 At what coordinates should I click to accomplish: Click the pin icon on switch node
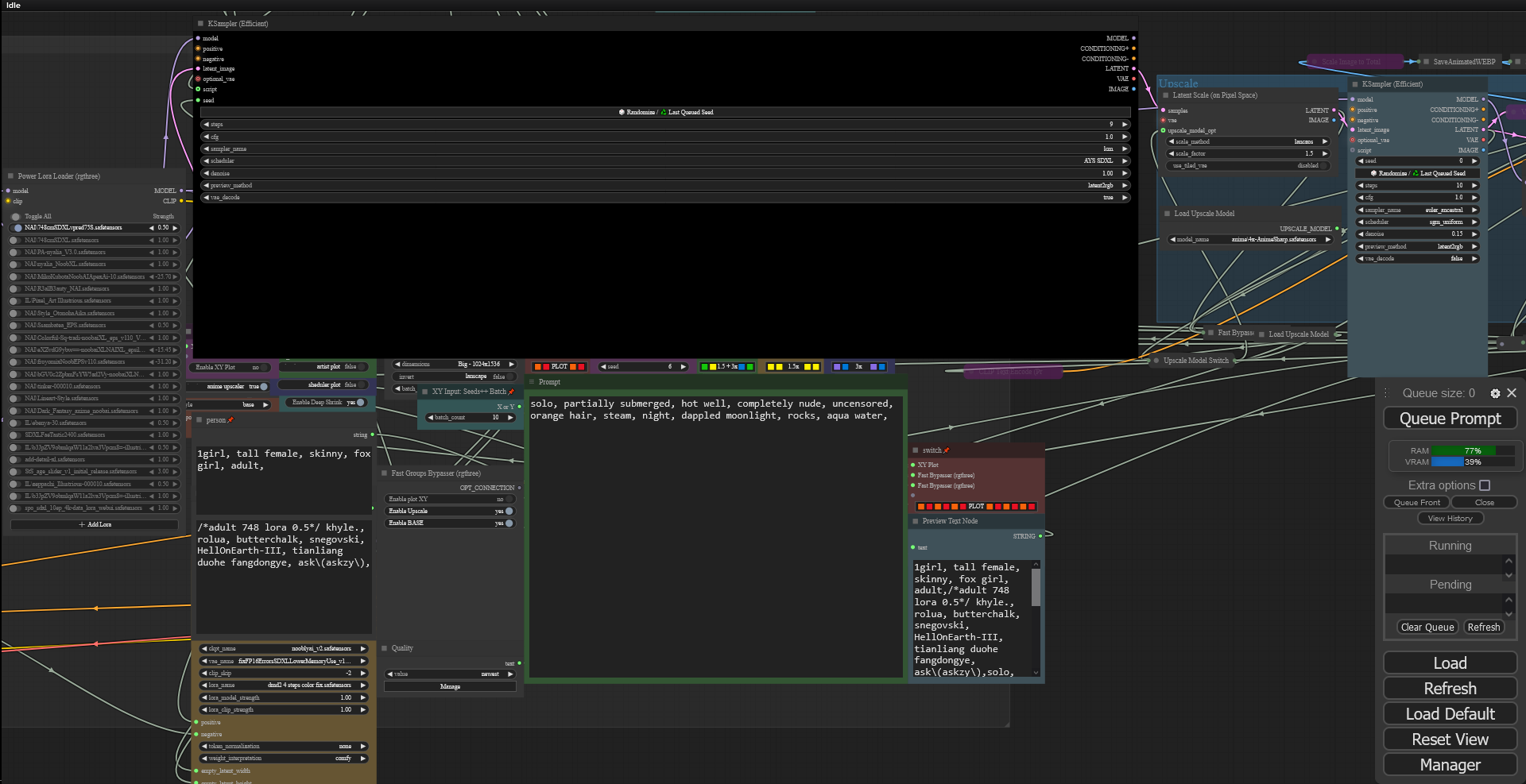click(946, 450)
